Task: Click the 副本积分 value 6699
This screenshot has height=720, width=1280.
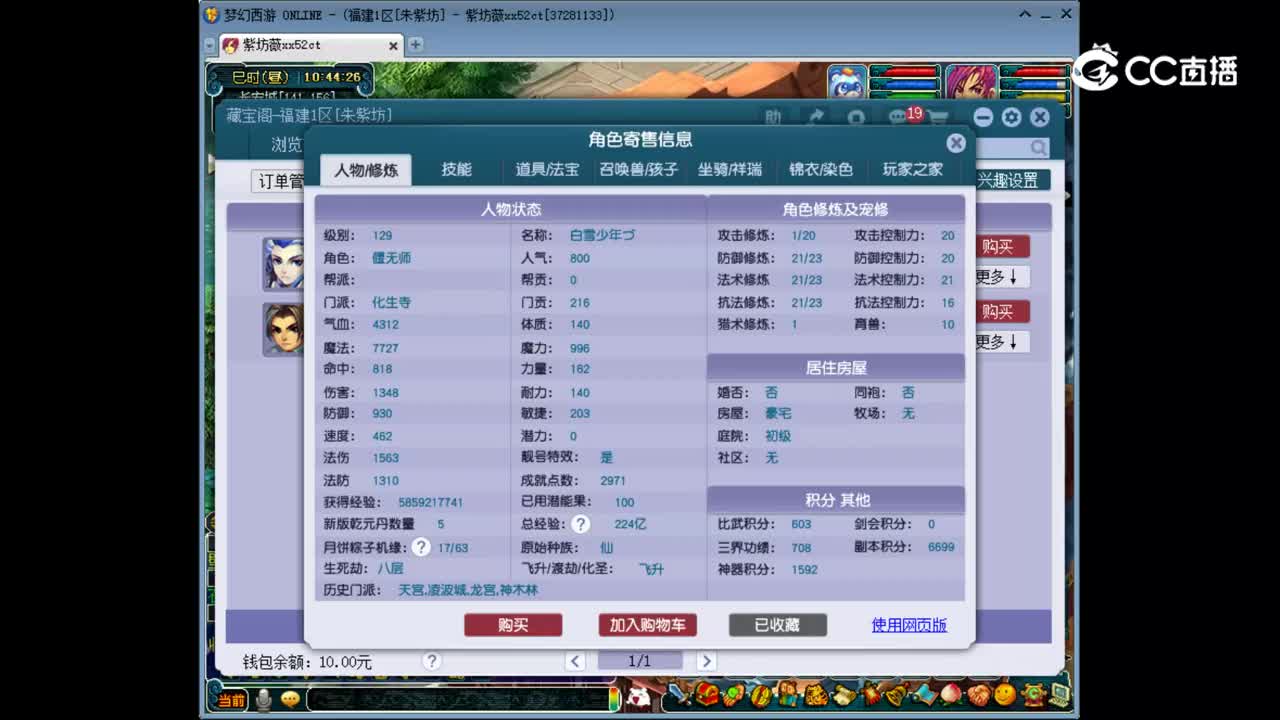Action: tap(941, 547)
